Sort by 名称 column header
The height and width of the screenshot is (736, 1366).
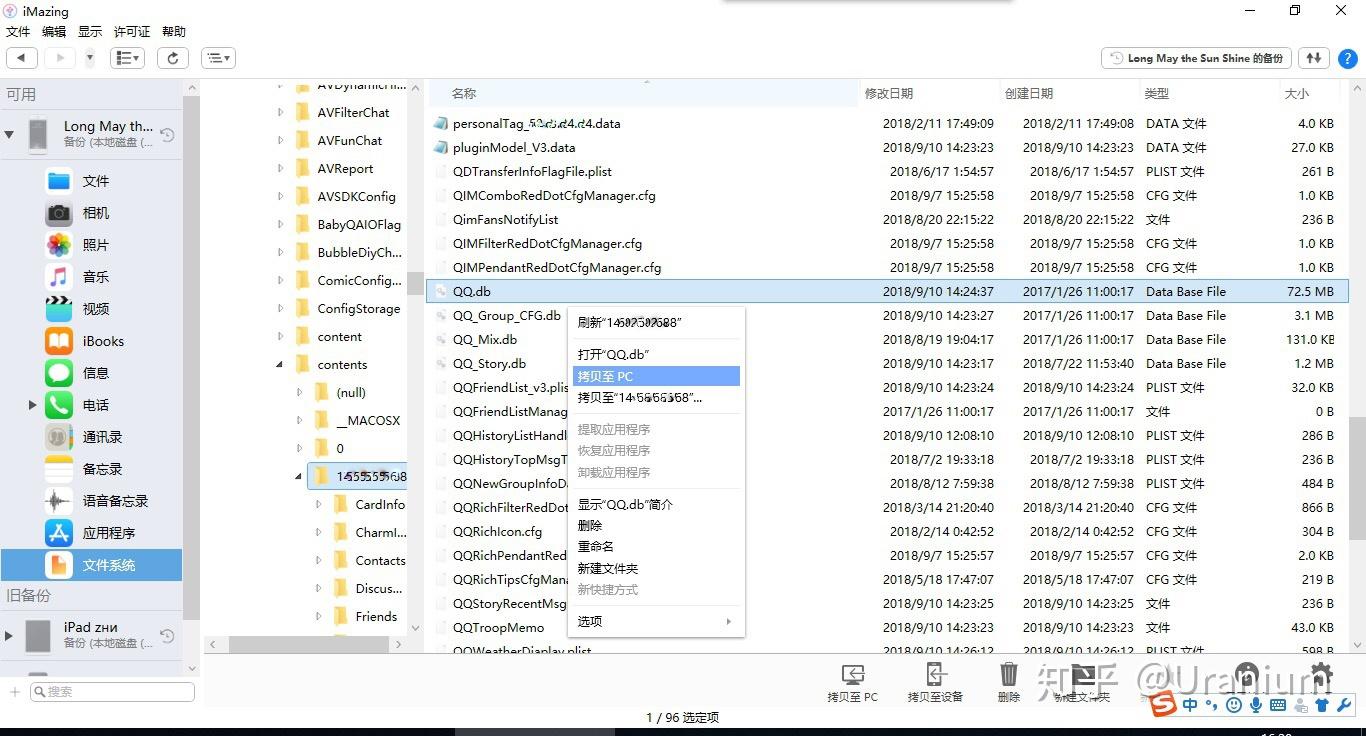pyautogui.click(x=645, y=93)
